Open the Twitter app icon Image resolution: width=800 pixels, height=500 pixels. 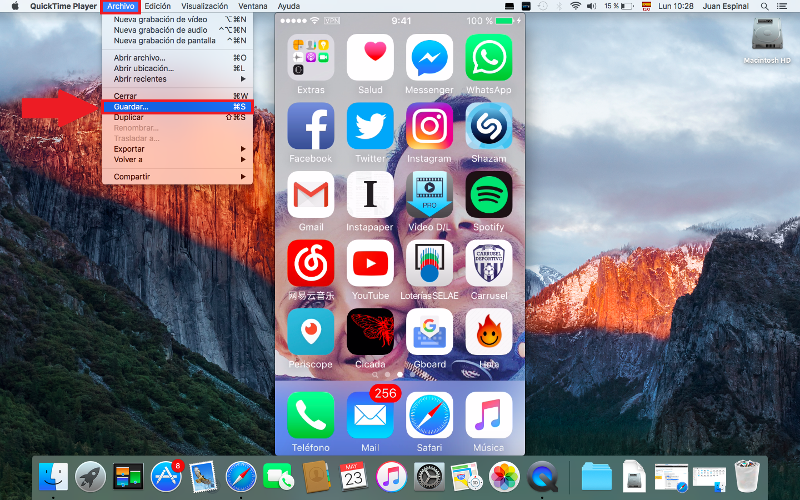(x=370, y=126)
